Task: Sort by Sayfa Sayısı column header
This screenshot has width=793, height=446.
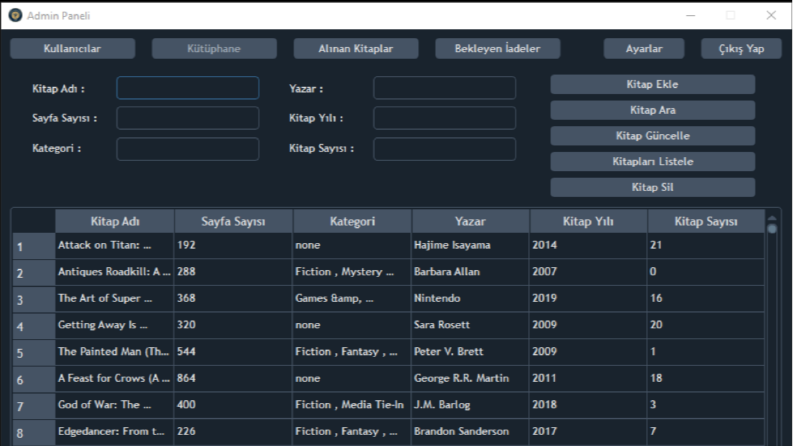Action: point(233,221)
